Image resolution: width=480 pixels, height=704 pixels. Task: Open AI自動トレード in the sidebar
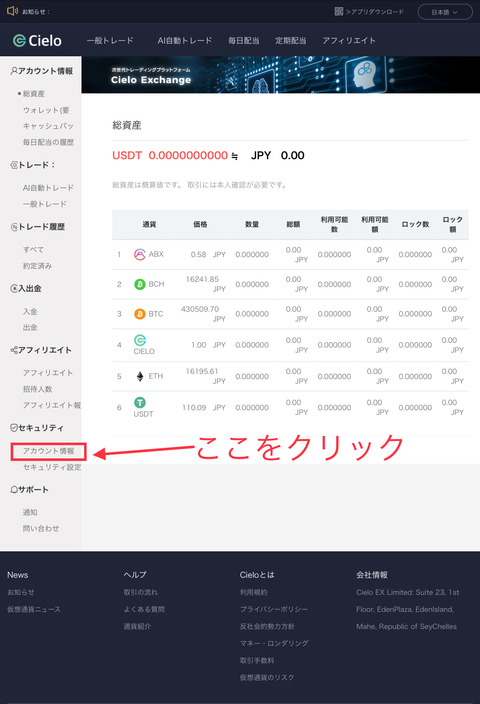(48, 188)
